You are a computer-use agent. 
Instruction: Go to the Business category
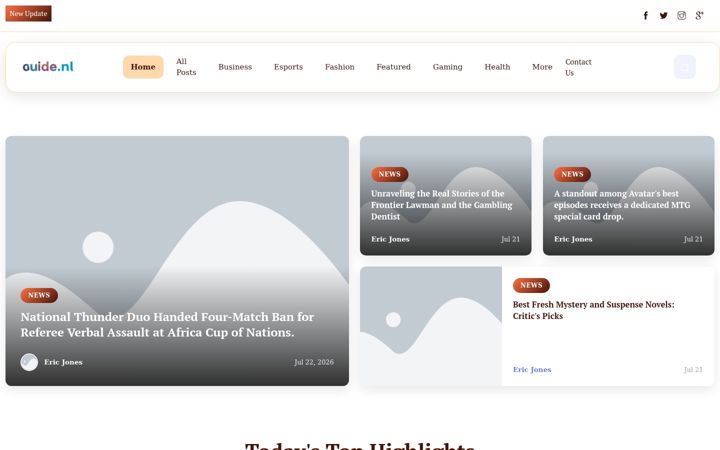click(235, 67)
